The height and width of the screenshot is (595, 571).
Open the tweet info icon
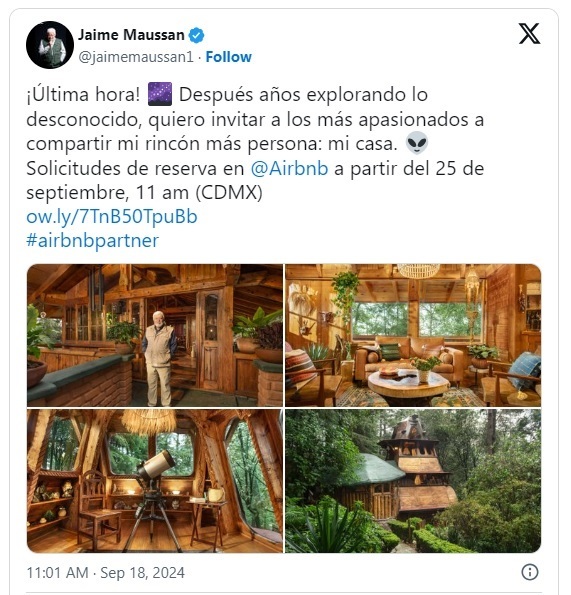tap(530, 572)
